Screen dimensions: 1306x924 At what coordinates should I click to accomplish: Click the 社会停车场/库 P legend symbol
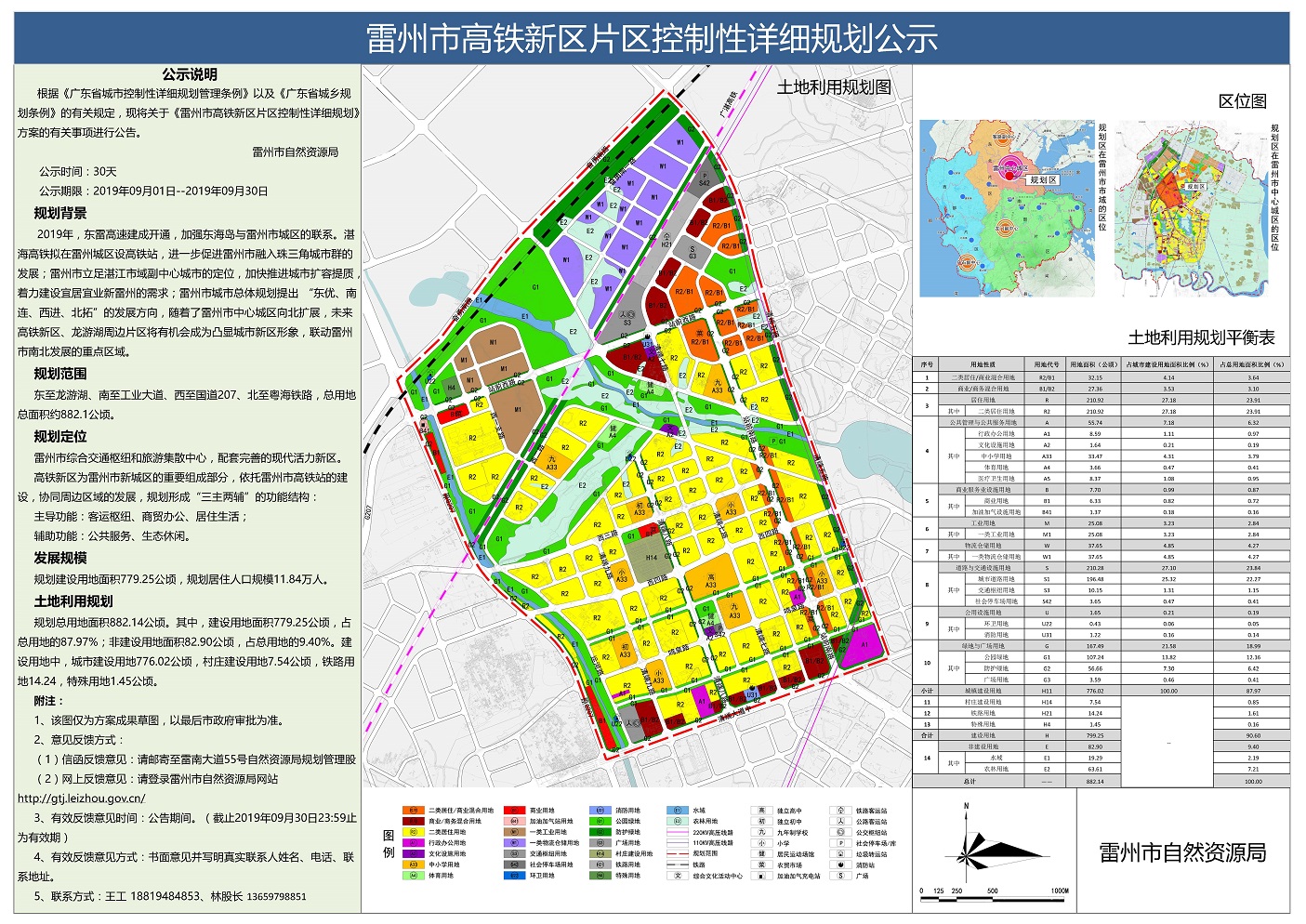tap(841, 843)
